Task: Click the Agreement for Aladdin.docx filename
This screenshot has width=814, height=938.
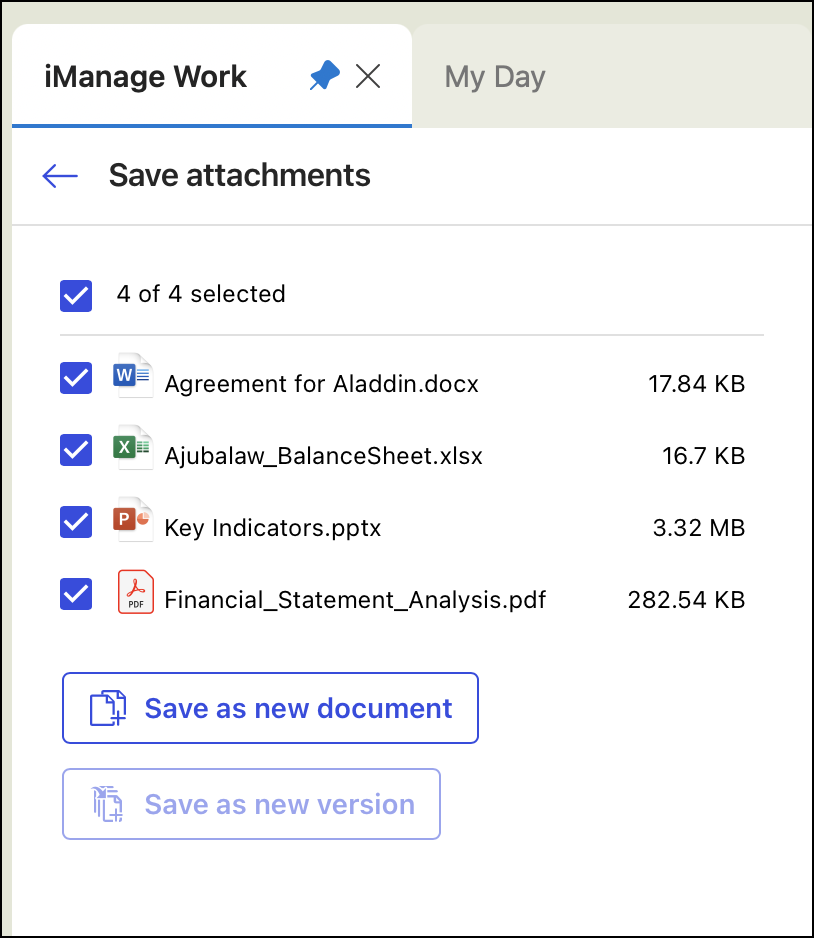Action: [321, 384]
